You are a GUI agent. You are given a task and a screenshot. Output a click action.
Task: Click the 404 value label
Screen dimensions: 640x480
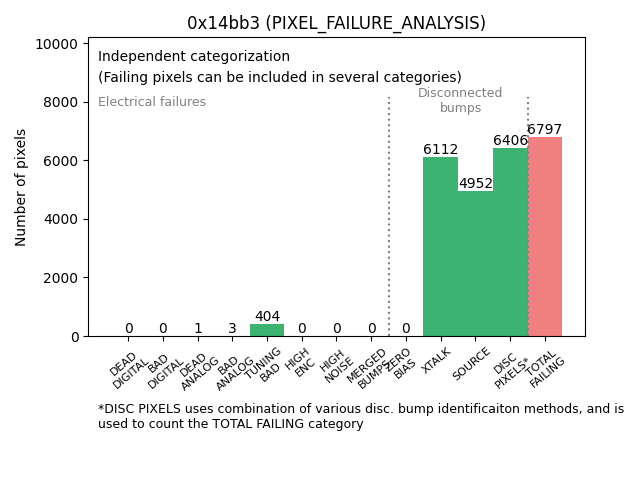tap(267, 317)
